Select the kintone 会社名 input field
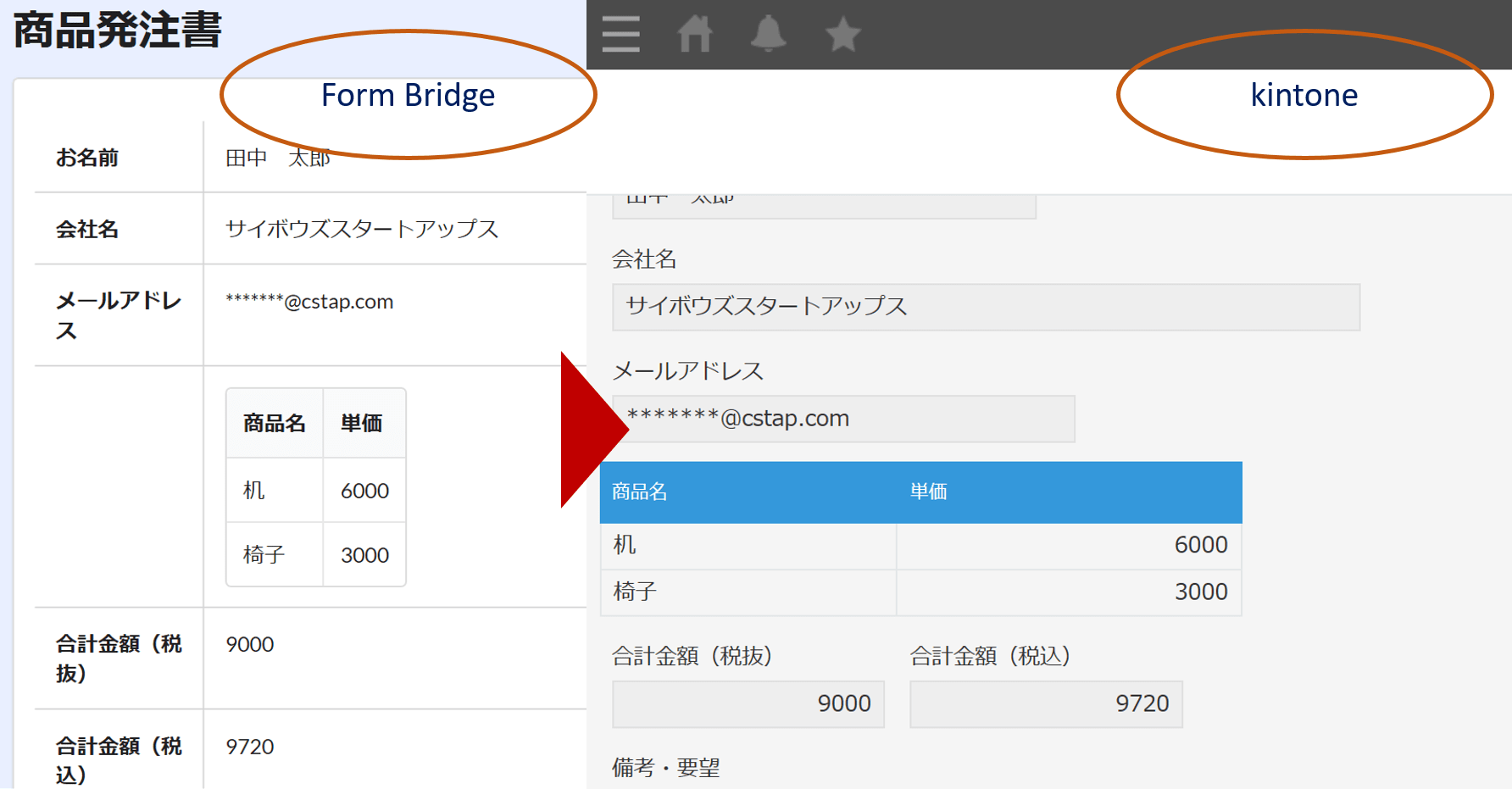 pos(986,307)
